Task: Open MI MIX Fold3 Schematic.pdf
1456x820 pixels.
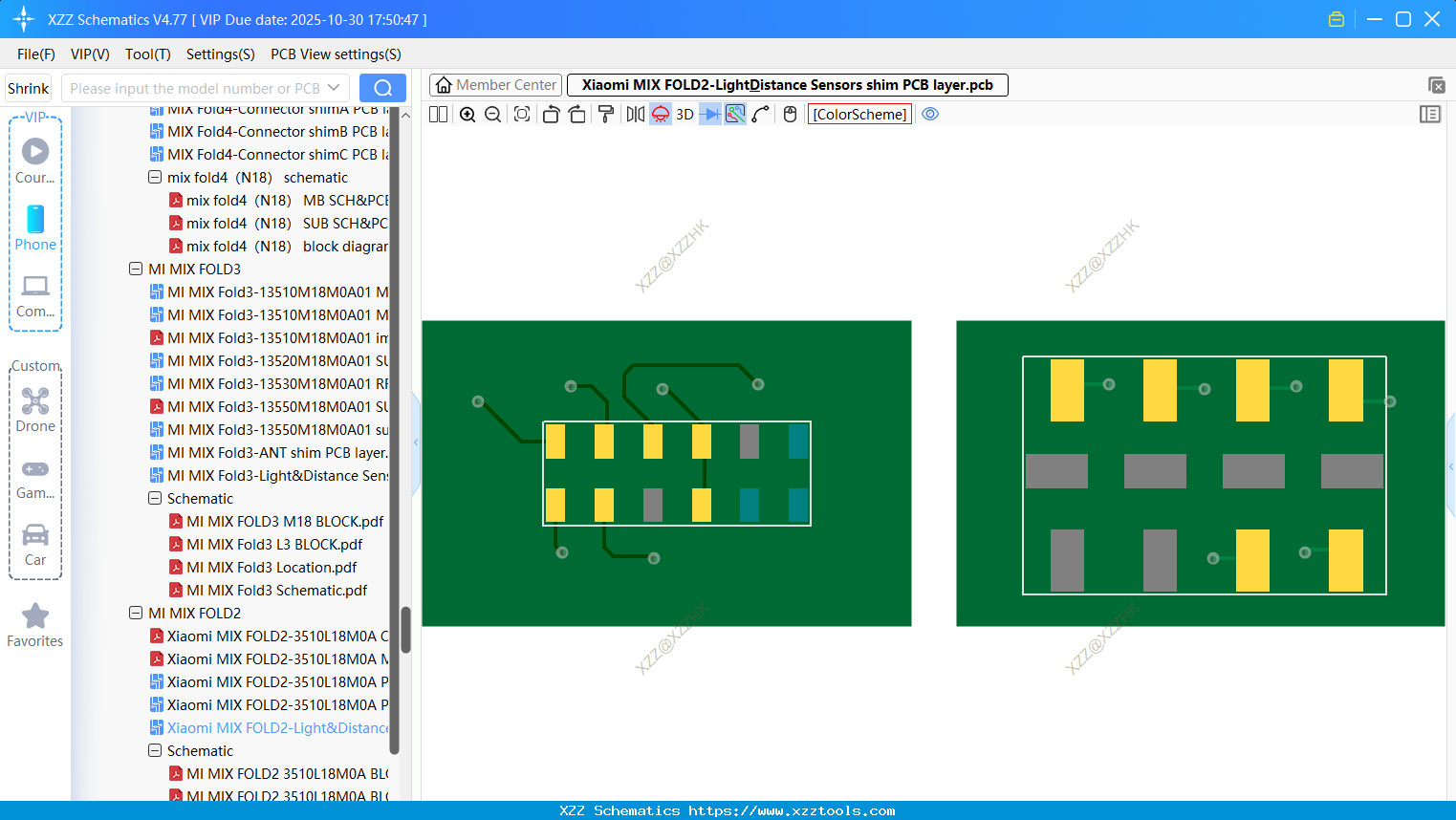Action: pyautogui.click(x=269, y=591)
